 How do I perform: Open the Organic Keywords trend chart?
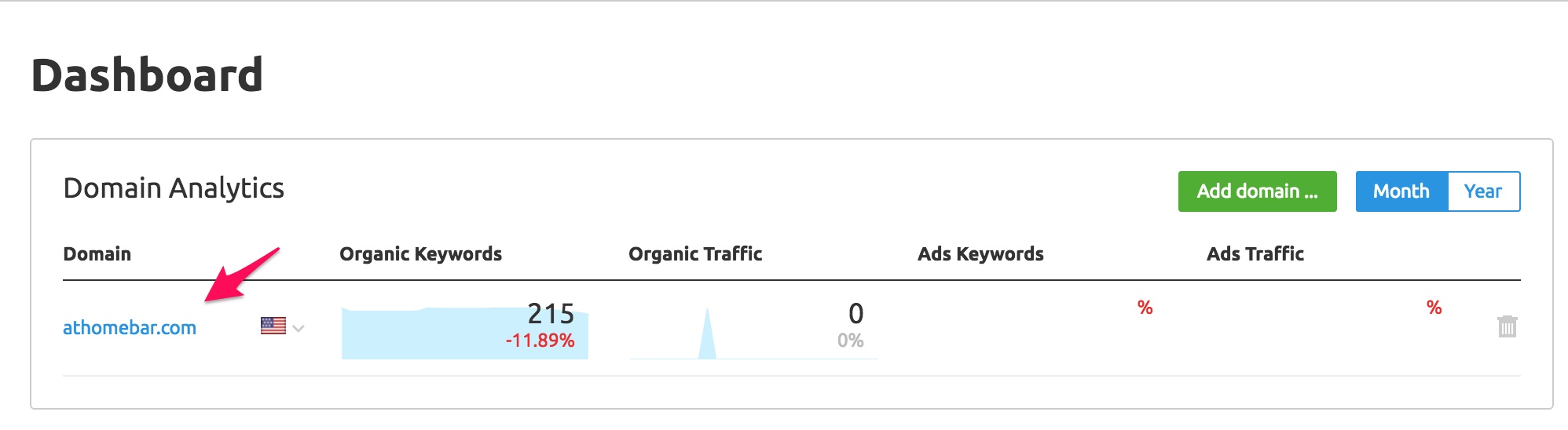pyautogui.click(x=465, y=333)
